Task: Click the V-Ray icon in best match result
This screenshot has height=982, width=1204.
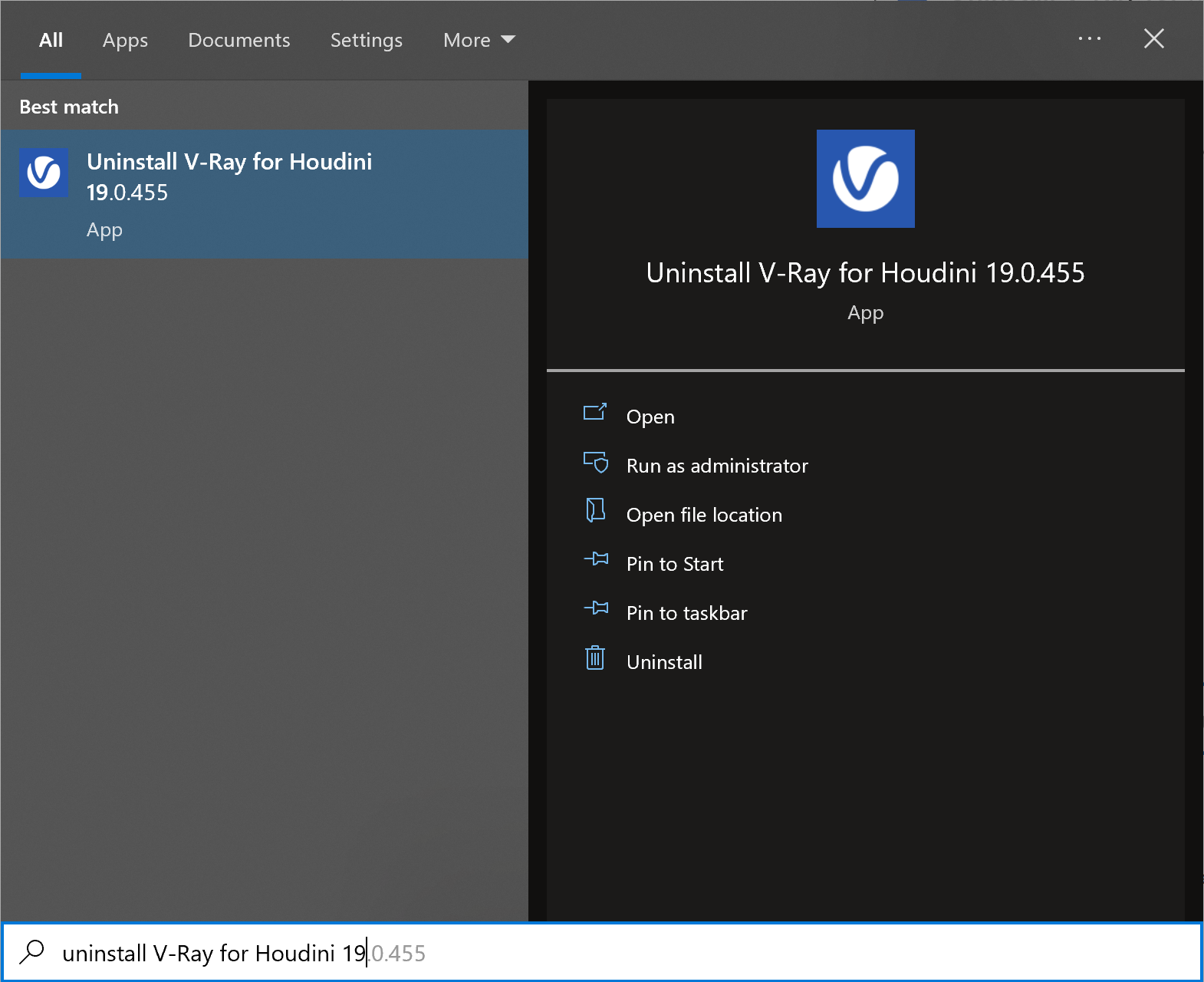Action: (x=44, y=173)
